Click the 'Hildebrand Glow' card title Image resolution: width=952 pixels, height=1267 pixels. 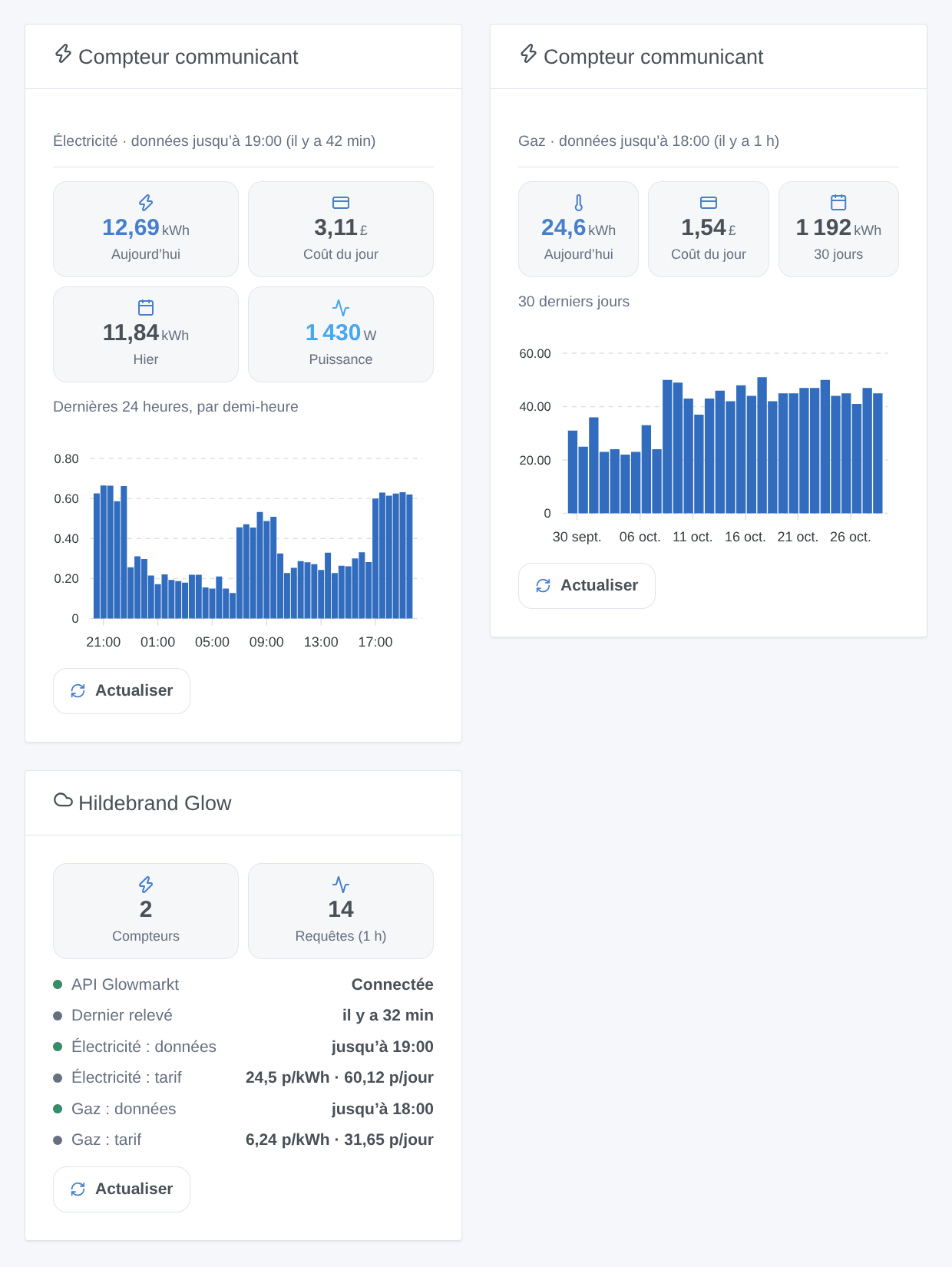(154, 803)
